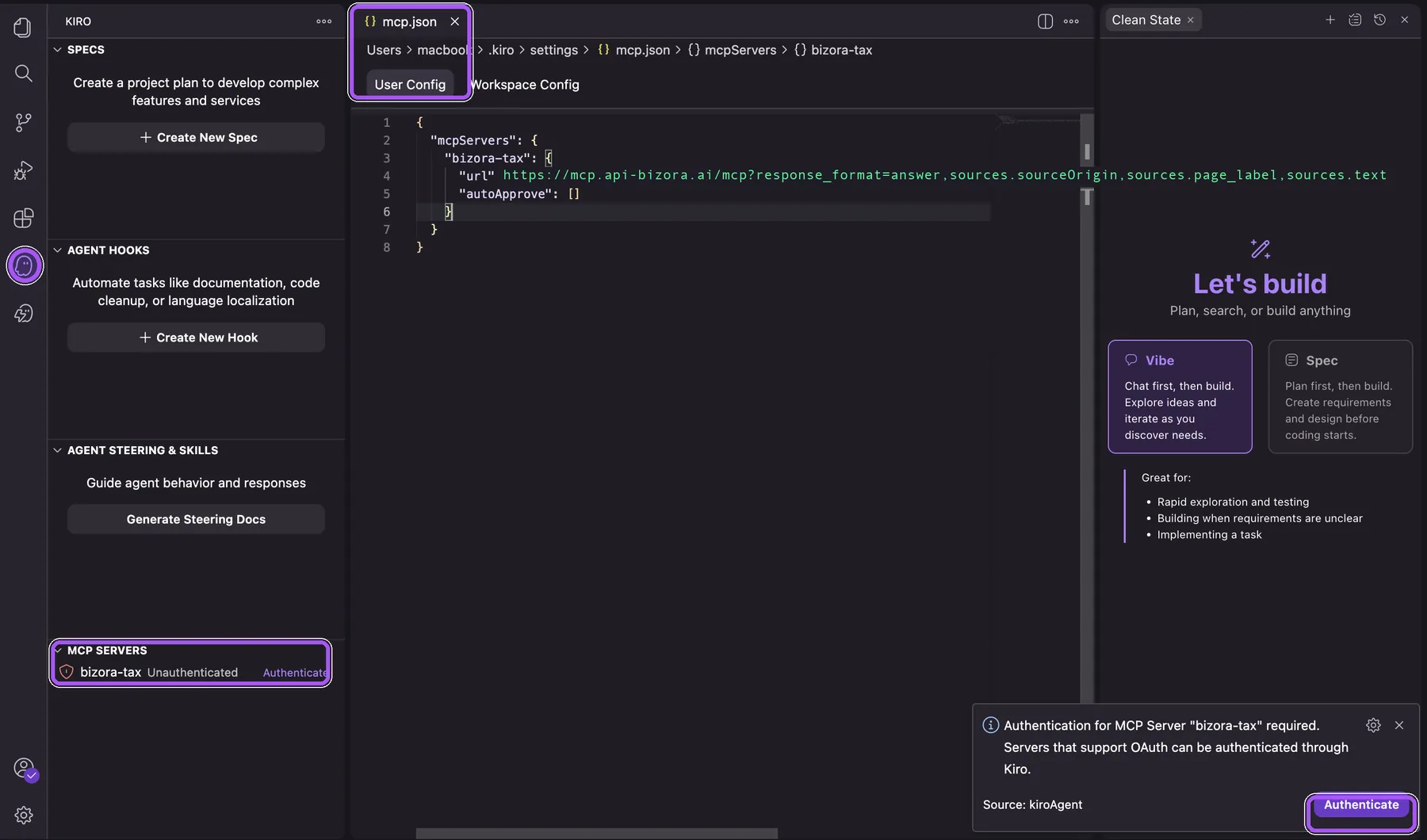1427x840 pixels.
Task: Open mcp.json breadcrumb segment
Action: pyautogui.click(x=634, y=50)
